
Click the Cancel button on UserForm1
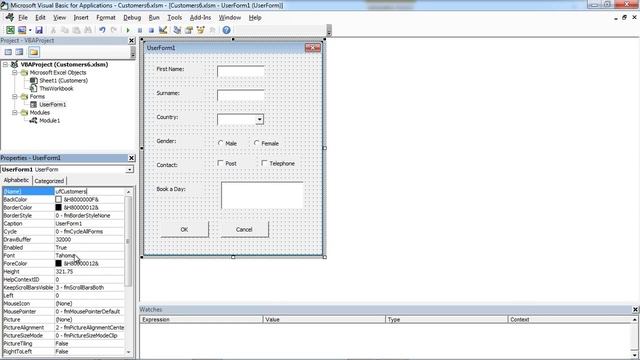coord(244,229)
